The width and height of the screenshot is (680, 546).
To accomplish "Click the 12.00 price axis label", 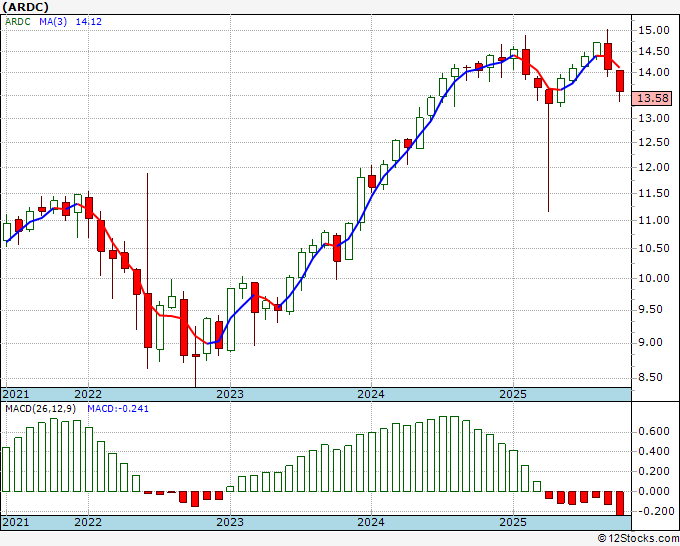I will 654,167.
